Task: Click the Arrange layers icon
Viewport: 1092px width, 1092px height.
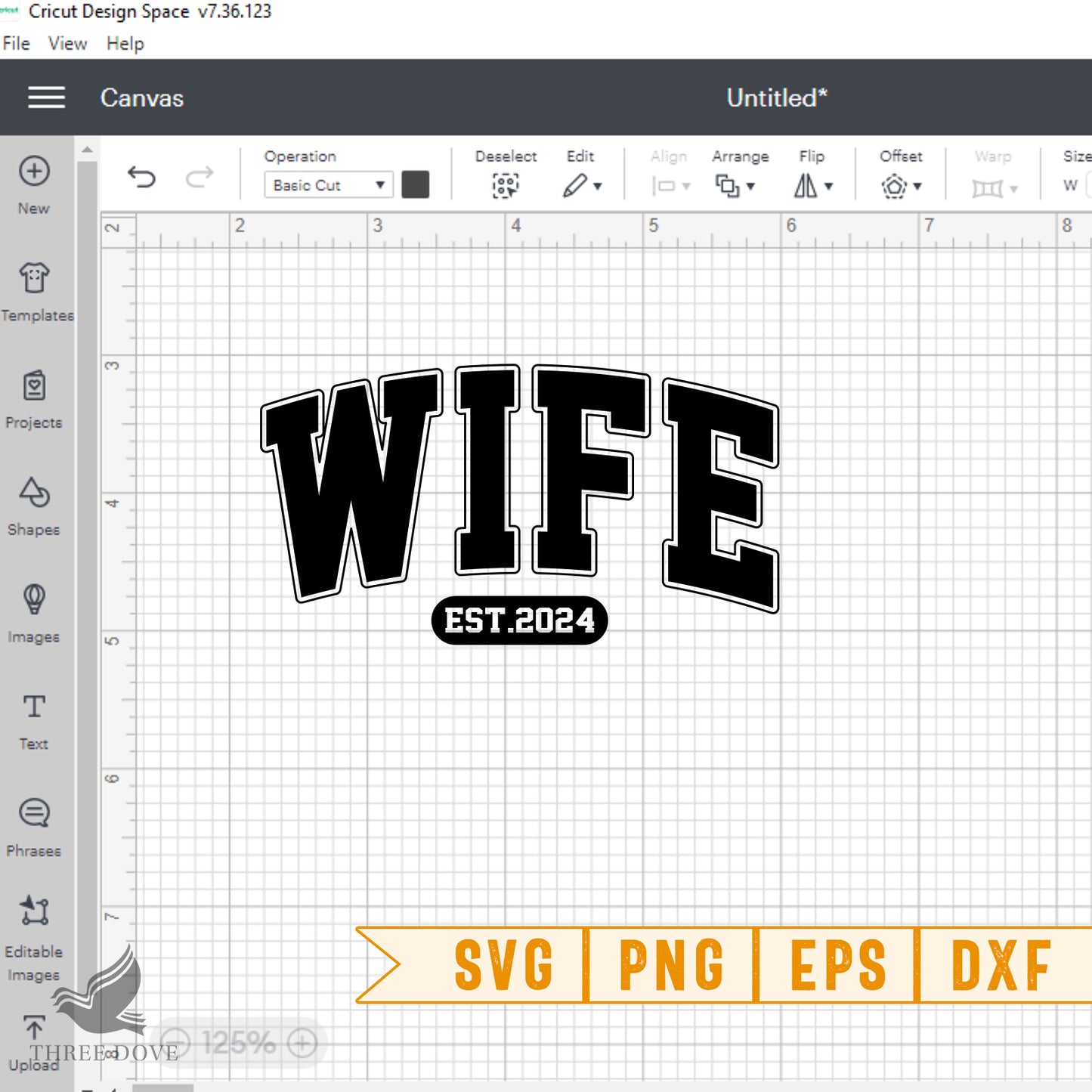Action: [727, 186]
